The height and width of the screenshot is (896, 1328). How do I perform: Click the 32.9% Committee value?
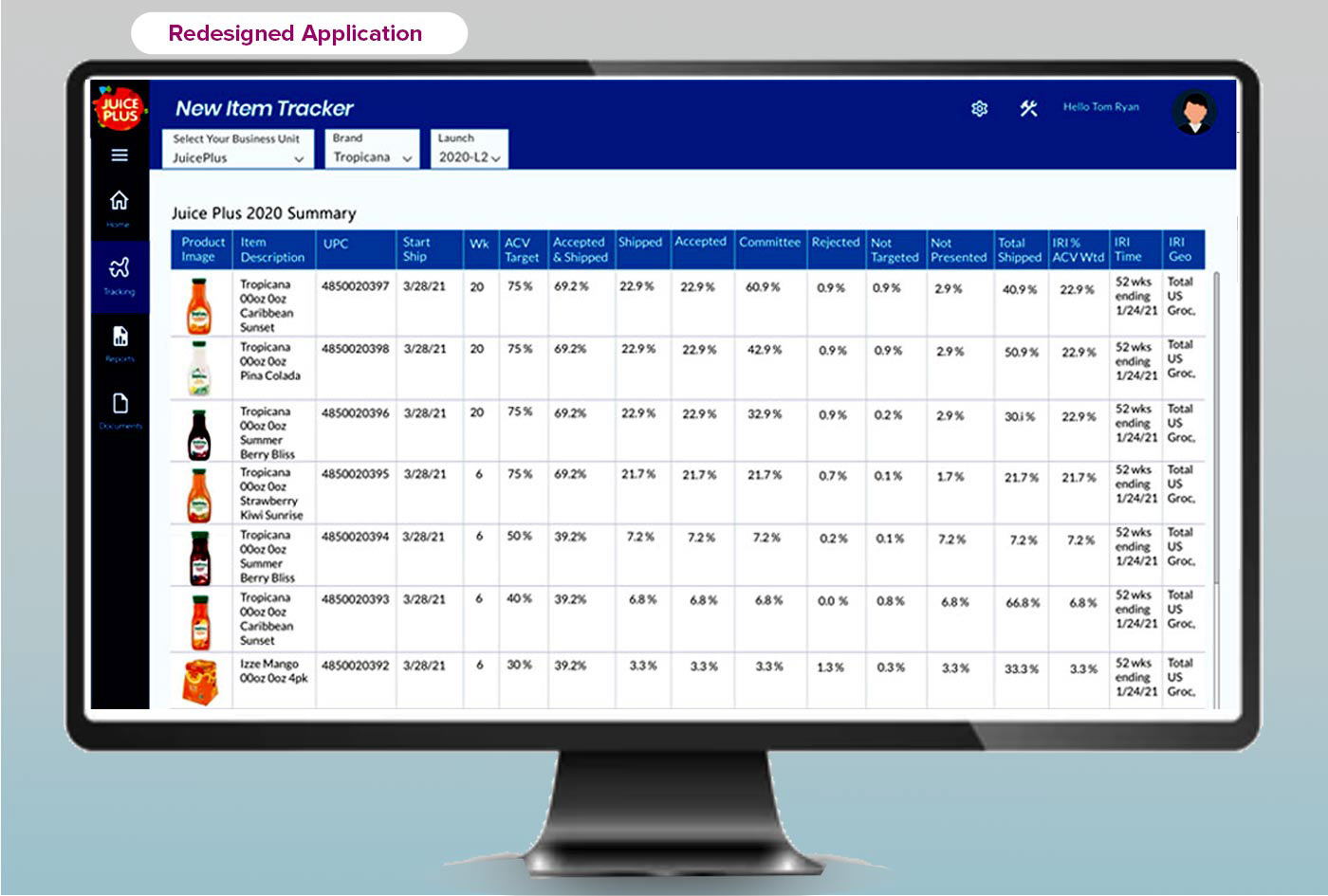click(x=765, y=414)
